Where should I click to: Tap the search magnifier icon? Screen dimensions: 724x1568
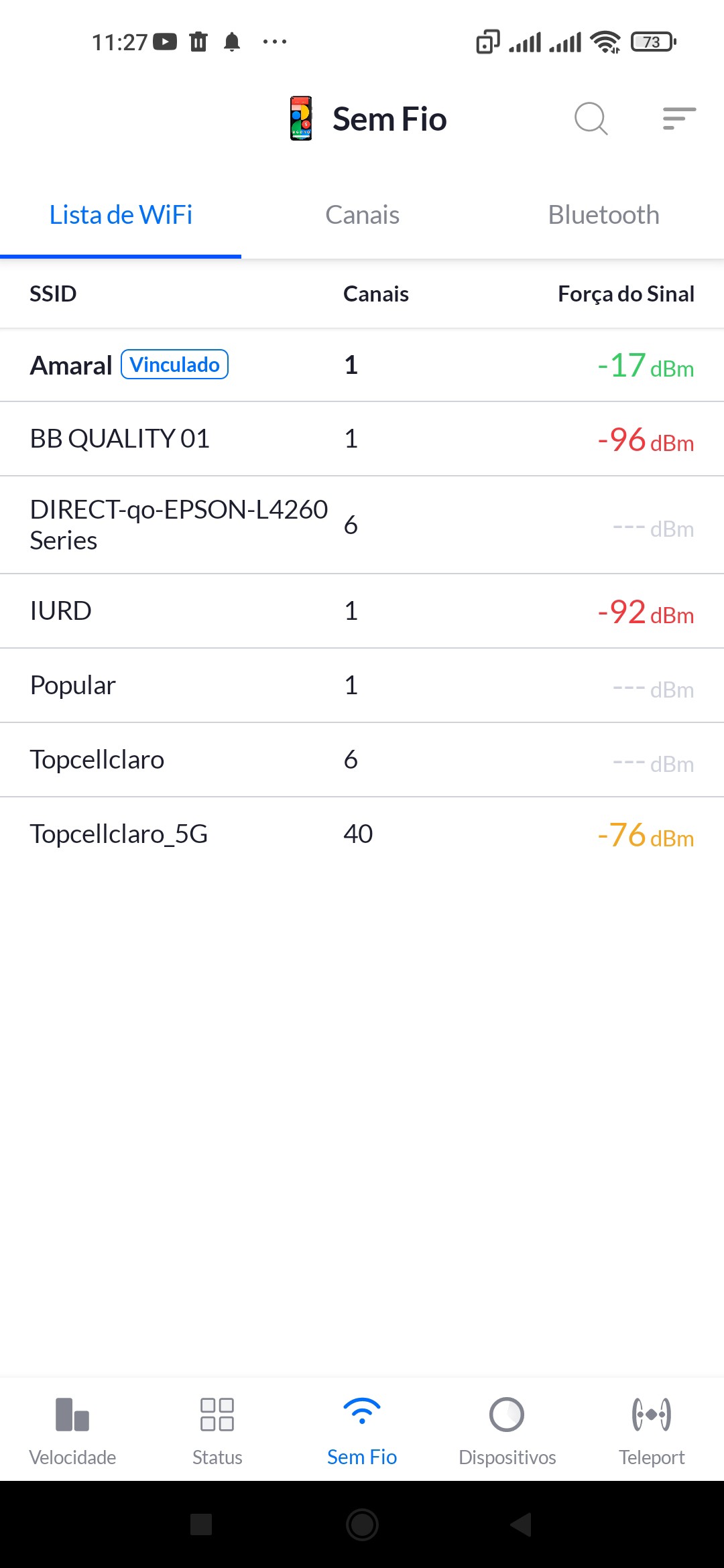(591, 119)
